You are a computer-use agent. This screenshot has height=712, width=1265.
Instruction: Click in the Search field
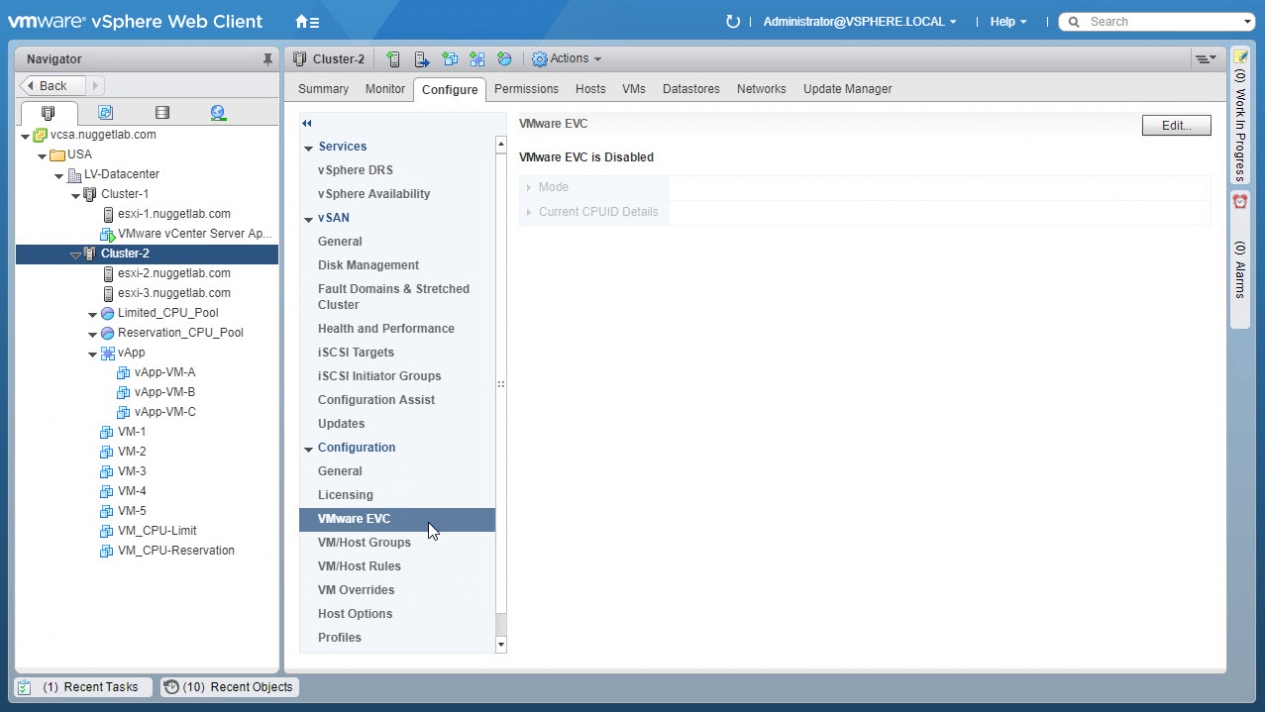pyautogui.click(x=1160, y=21)
